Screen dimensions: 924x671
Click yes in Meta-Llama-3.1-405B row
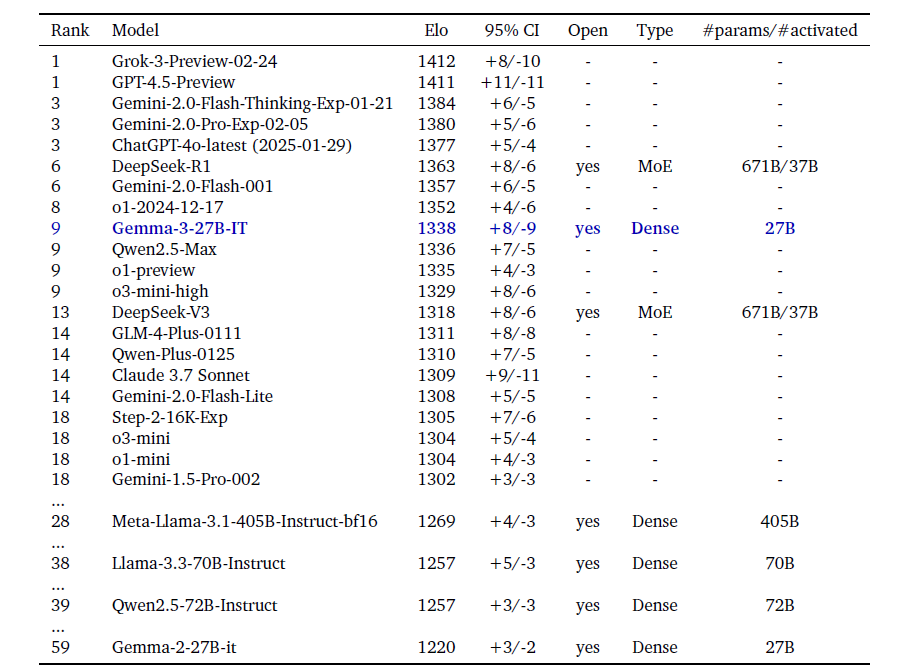coord(588,523)
